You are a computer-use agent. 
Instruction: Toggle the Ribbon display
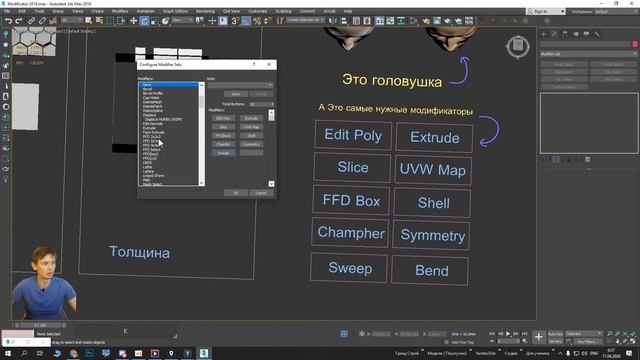380,21
